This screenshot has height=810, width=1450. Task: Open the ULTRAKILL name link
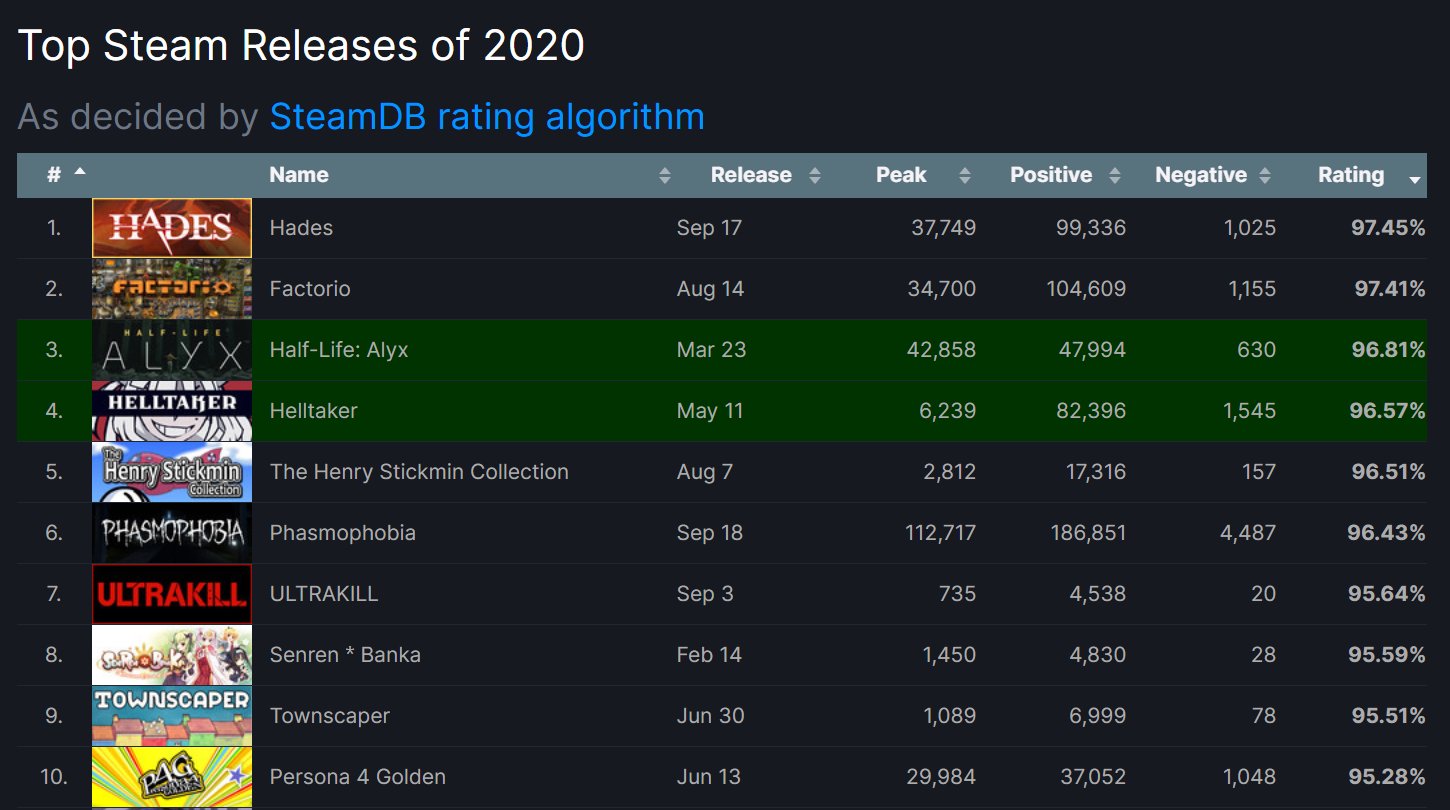324,594
